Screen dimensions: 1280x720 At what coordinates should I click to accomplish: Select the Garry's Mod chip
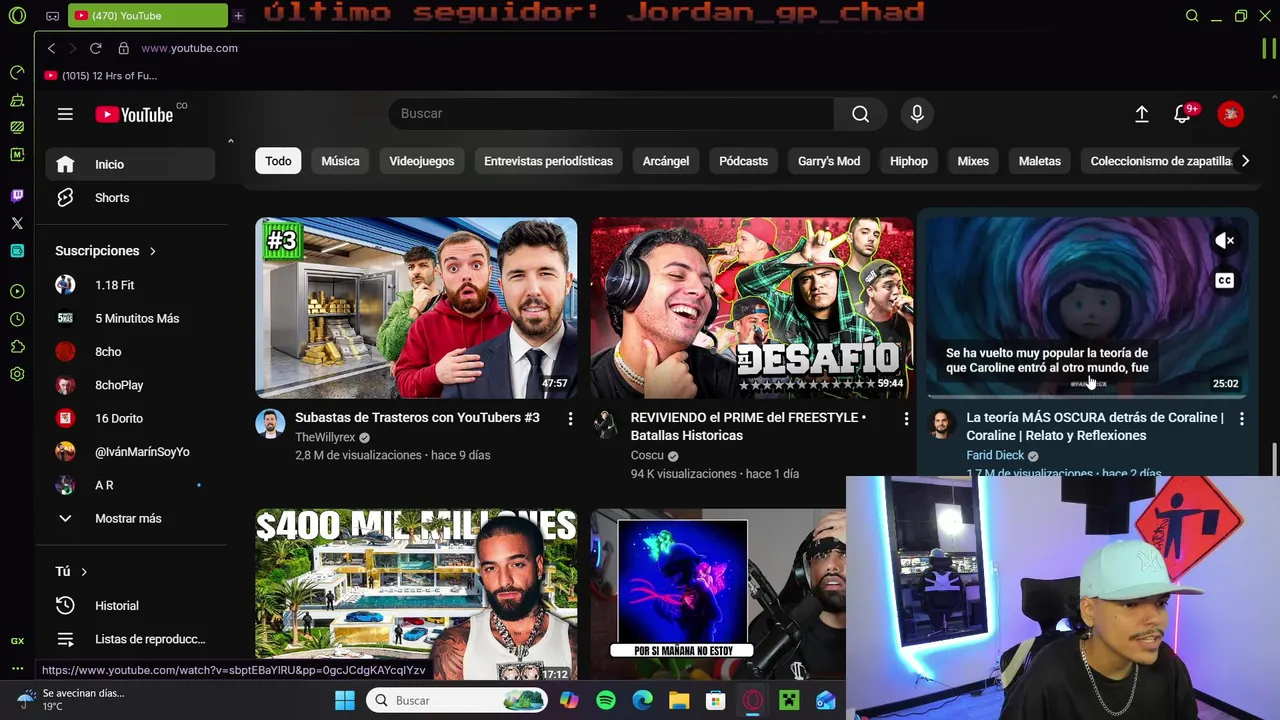pyautogui.click(x=829, y=161)
